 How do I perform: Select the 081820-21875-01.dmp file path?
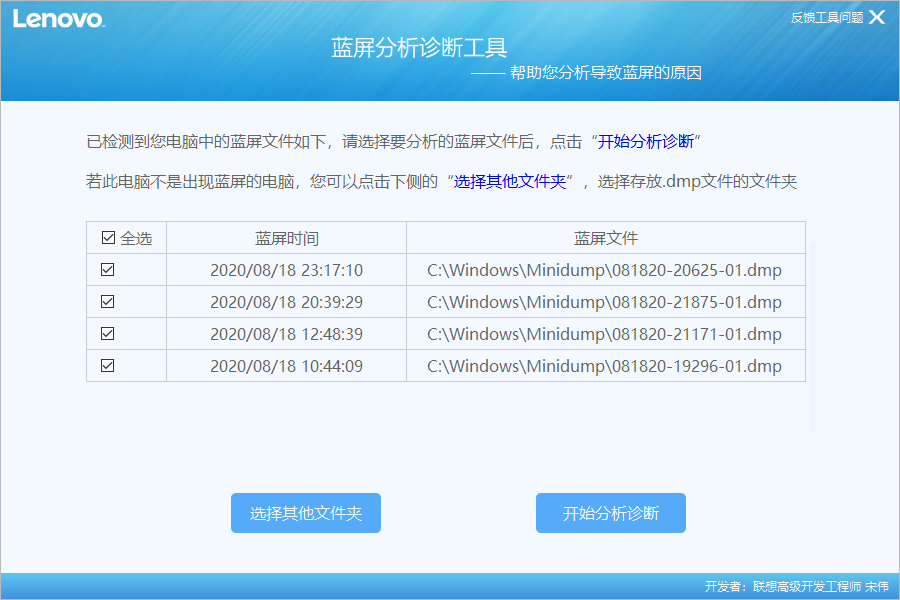[604, 302]
